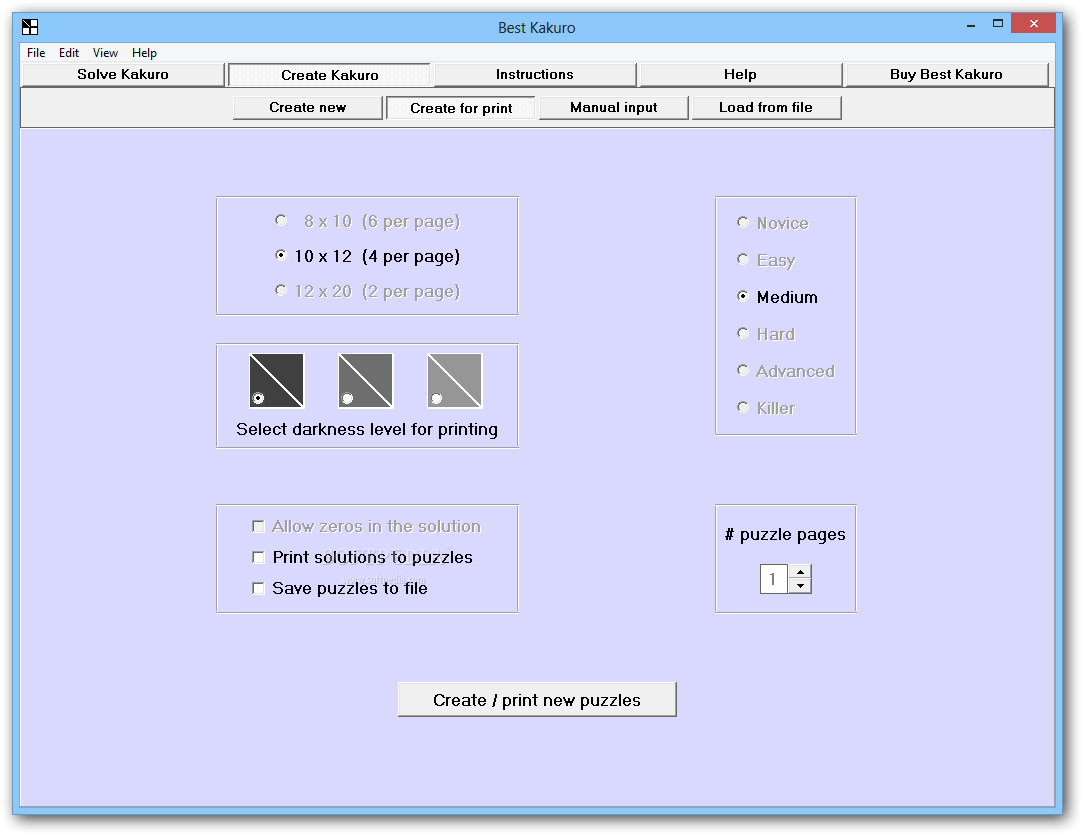
Task: Choose 8 x 10 (6 per page) size
Action: point(367,221)
